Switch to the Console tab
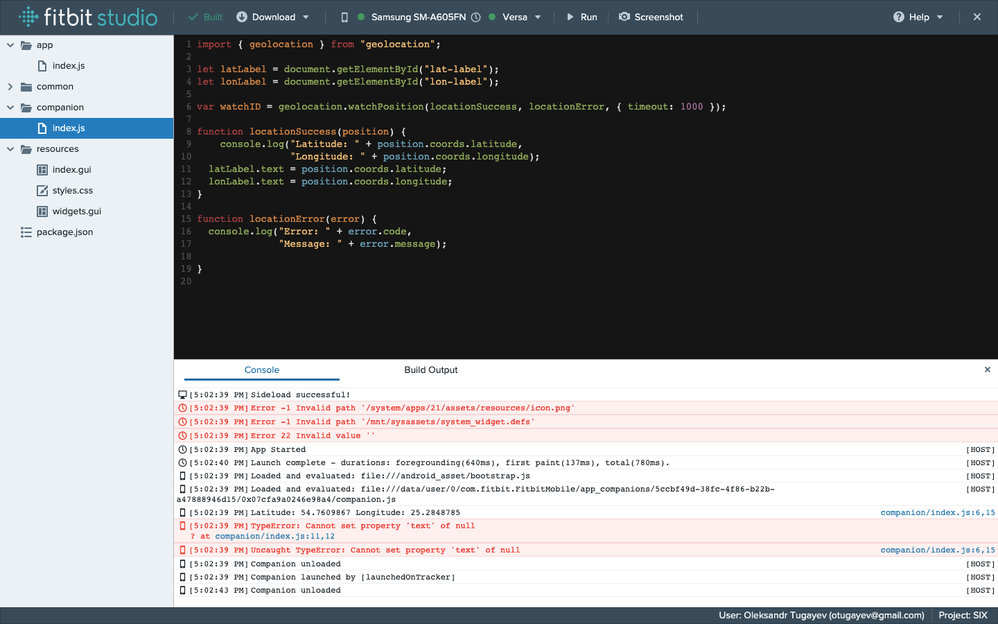The height and width of the screenshot is (624, 998). pyautogui.click(x=262, y=370)
